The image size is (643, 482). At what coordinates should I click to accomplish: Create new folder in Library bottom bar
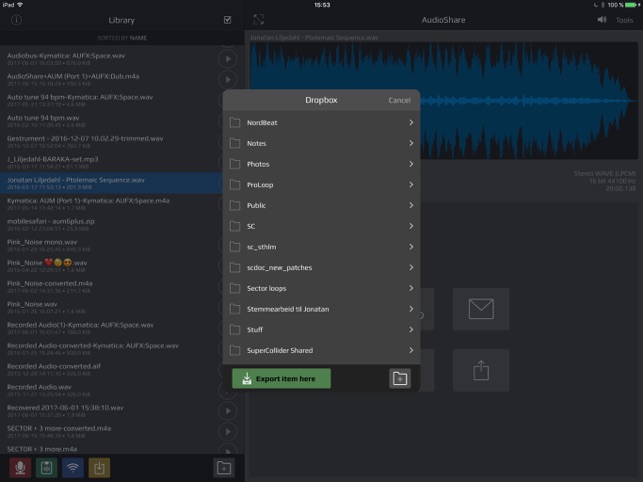(x=224, y=468)
